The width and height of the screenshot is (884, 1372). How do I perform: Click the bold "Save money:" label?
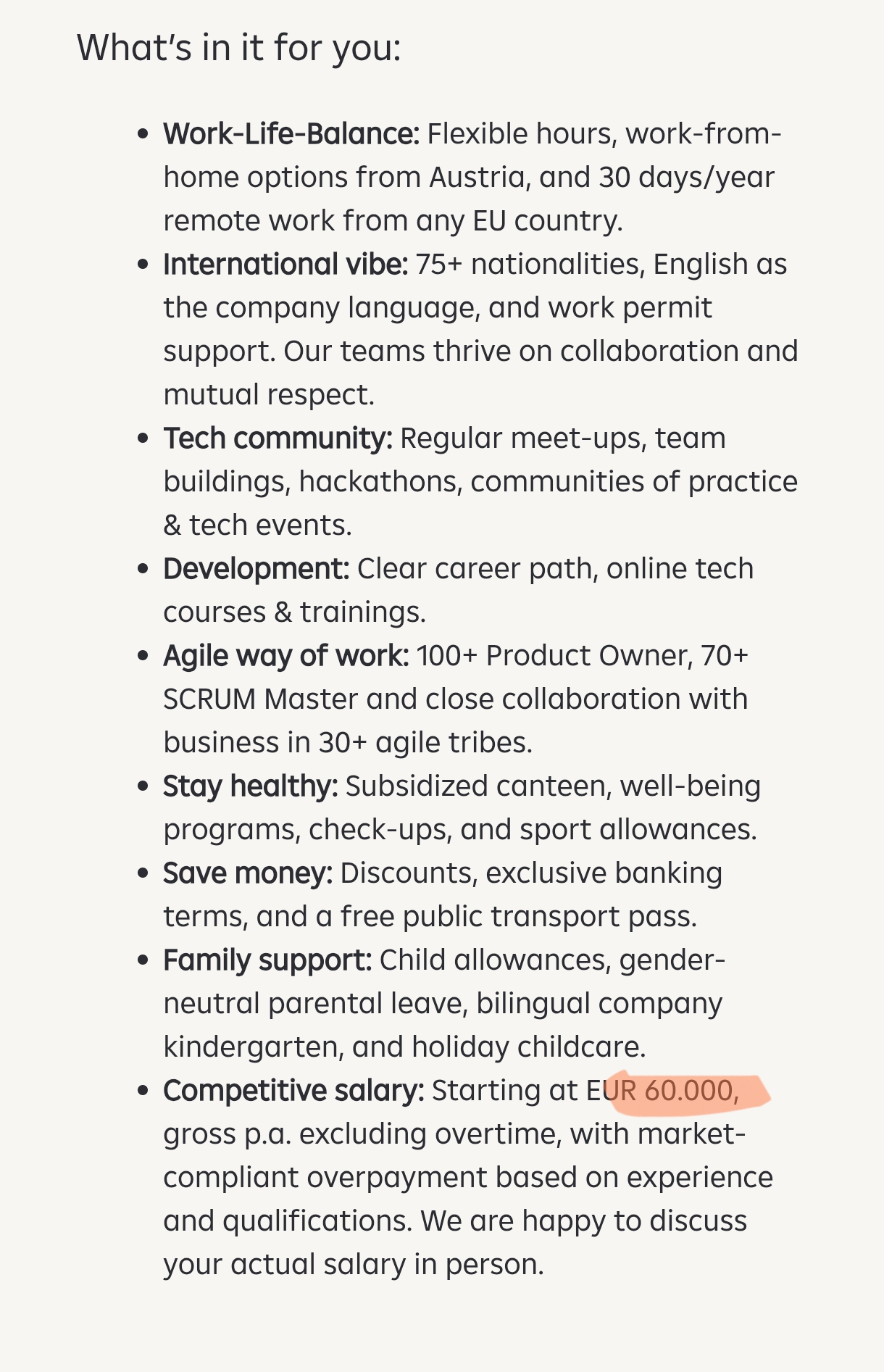(x=247, y=873)
